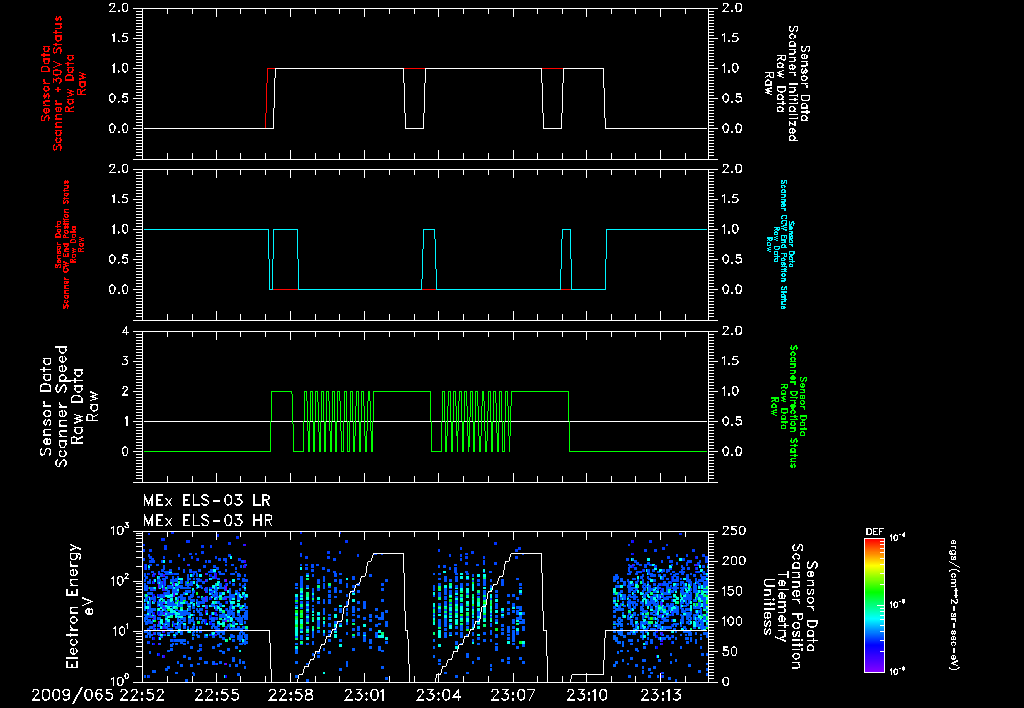Click the 10^-5 color bar tick label
Screen dimensions: 1024x708
coord(897,605)
